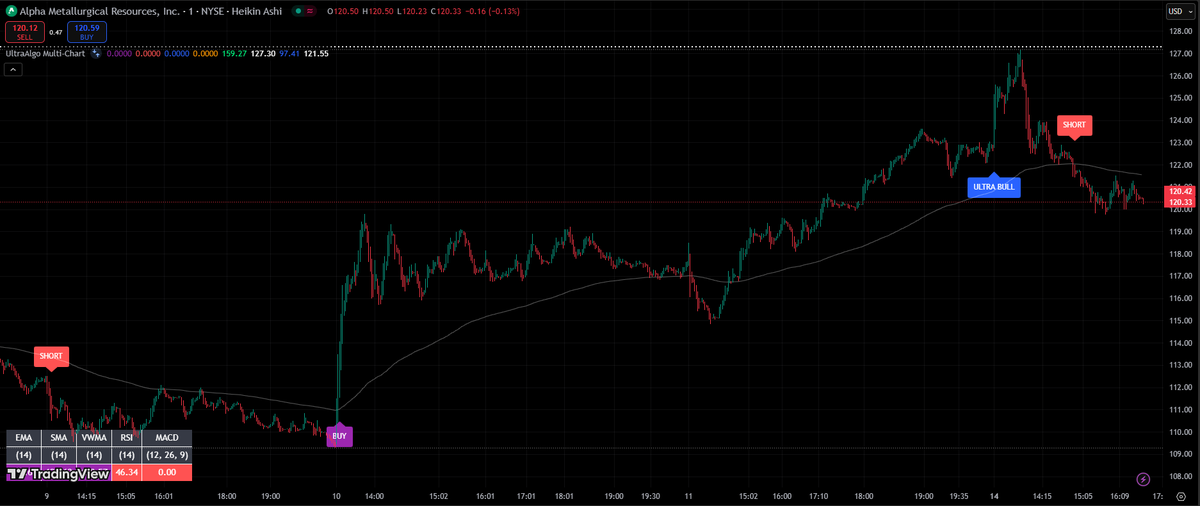Click the VWMA header cell in the table
The height and width of the screenshot is (506, 1200).
(93, 437)
